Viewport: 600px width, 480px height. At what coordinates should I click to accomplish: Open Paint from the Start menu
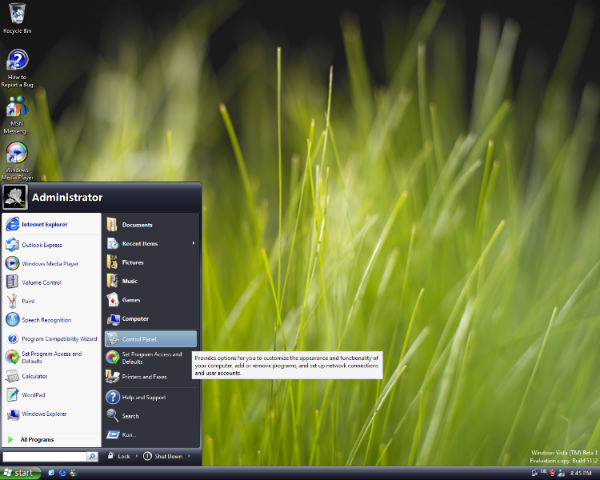pyautogui.click(x=28, y=301)
